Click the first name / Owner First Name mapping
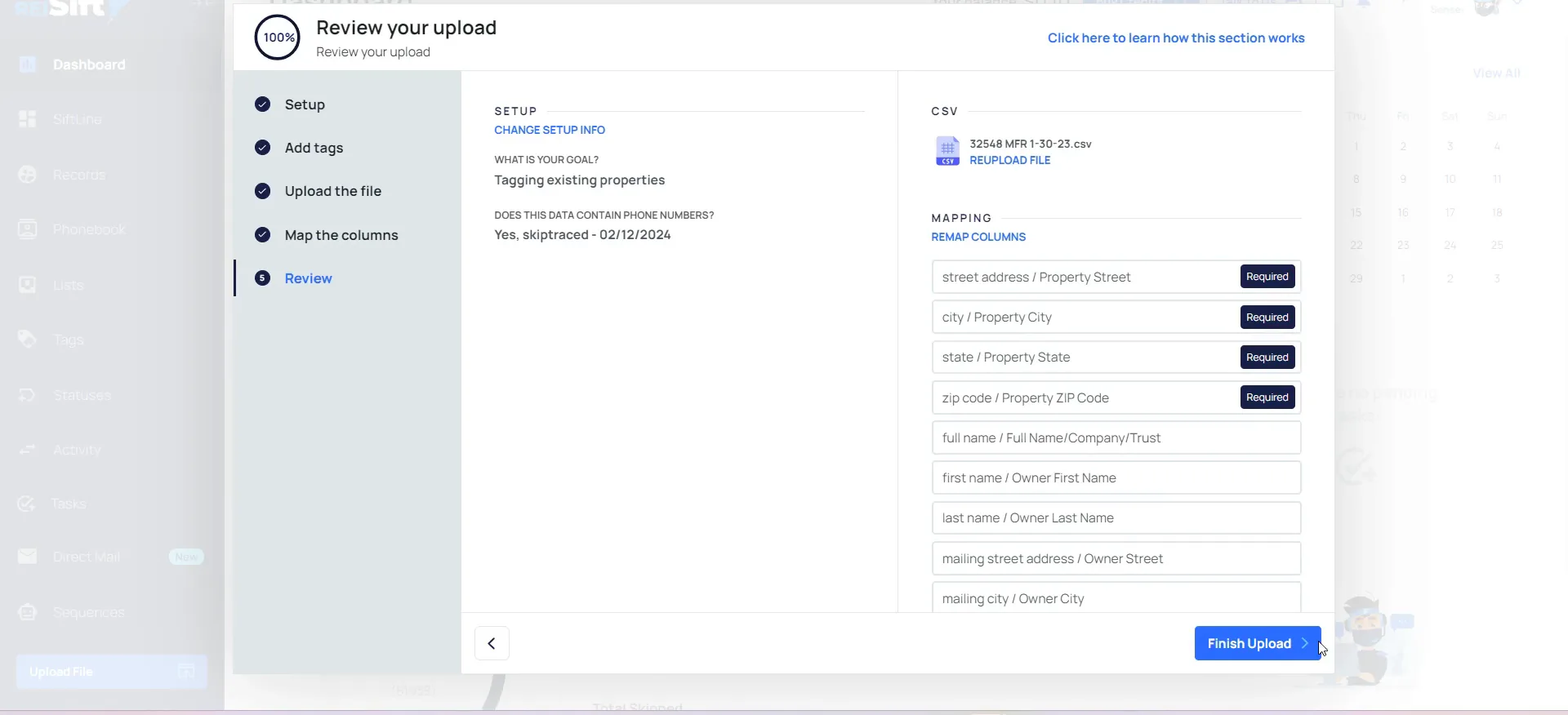The image size is (1568, 715). (x=1116, y=477)
